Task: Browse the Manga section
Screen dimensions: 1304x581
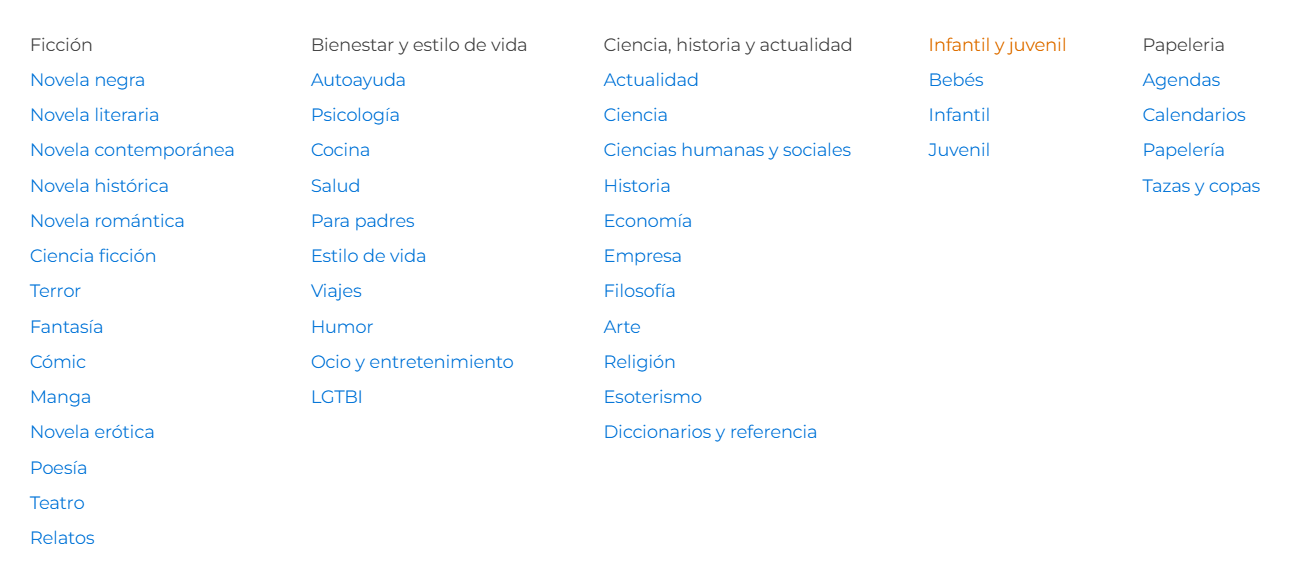Action: point(60,397)
